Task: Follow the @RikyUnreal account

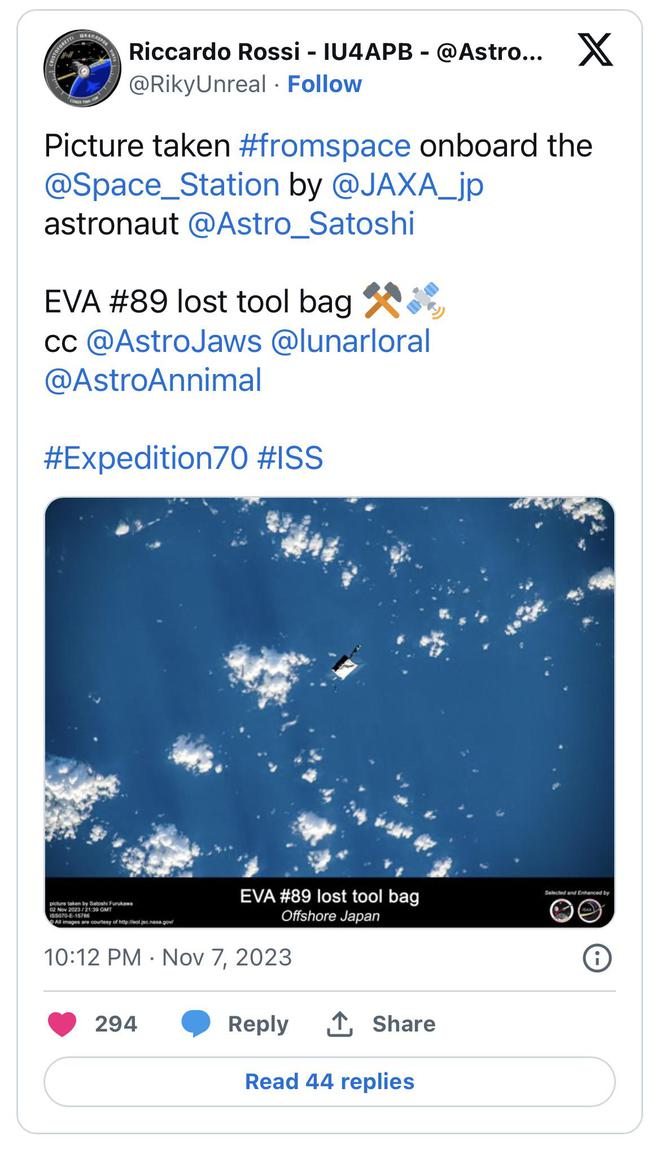Action: point(325,84)
